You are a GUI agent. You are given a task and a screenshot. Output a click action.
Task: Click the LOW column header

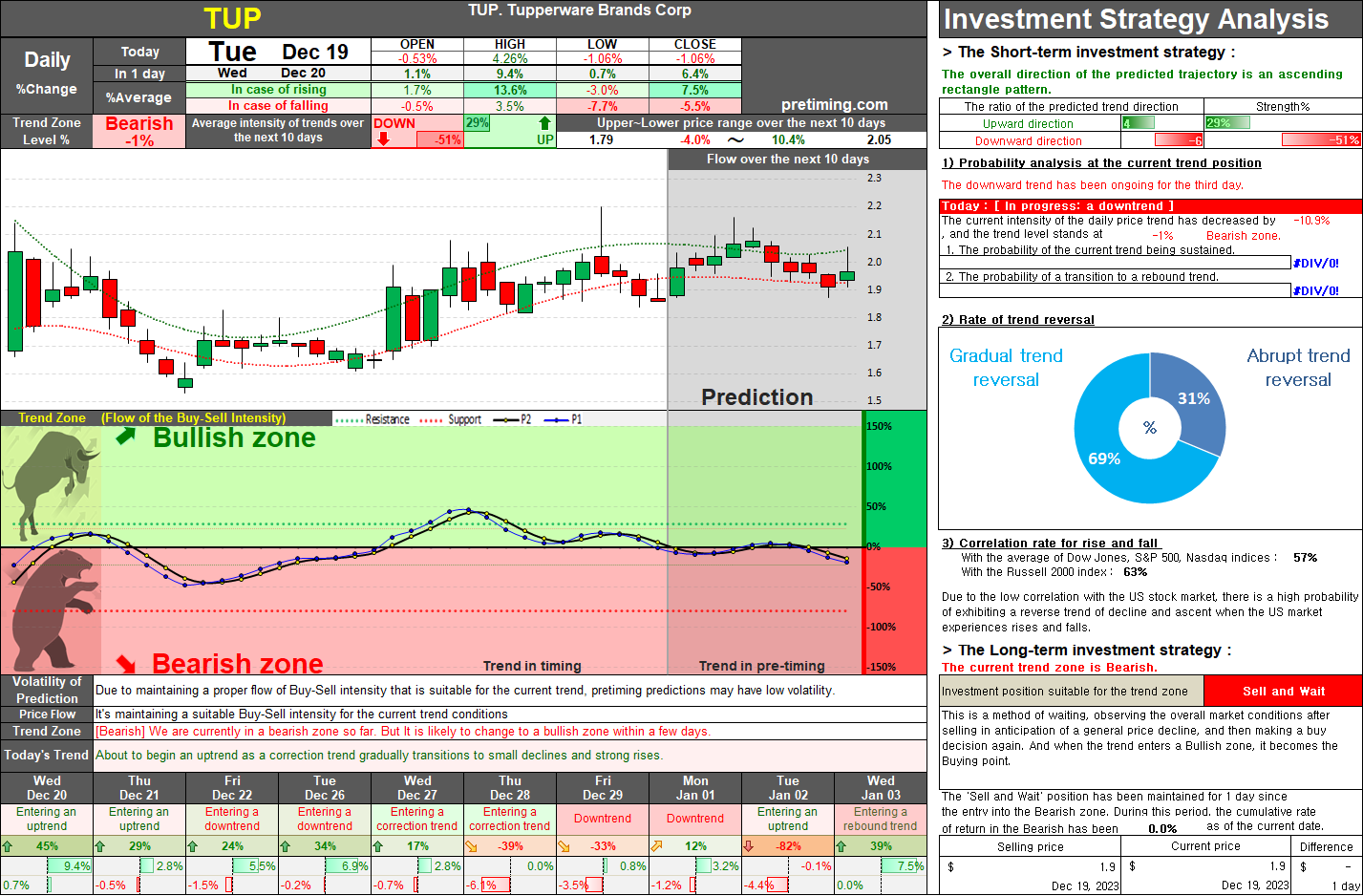[602, 44]
